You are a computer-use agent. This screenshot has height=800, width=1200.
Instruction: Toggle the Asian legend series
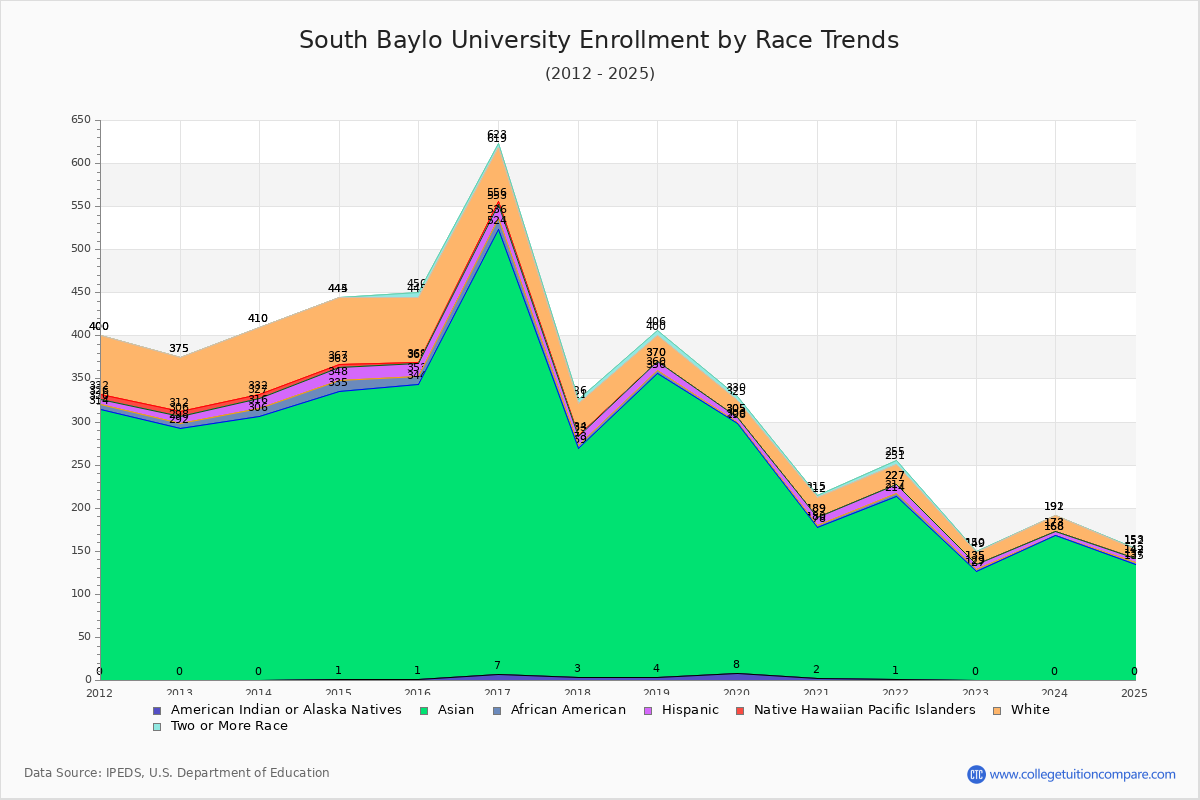[447, 710]
